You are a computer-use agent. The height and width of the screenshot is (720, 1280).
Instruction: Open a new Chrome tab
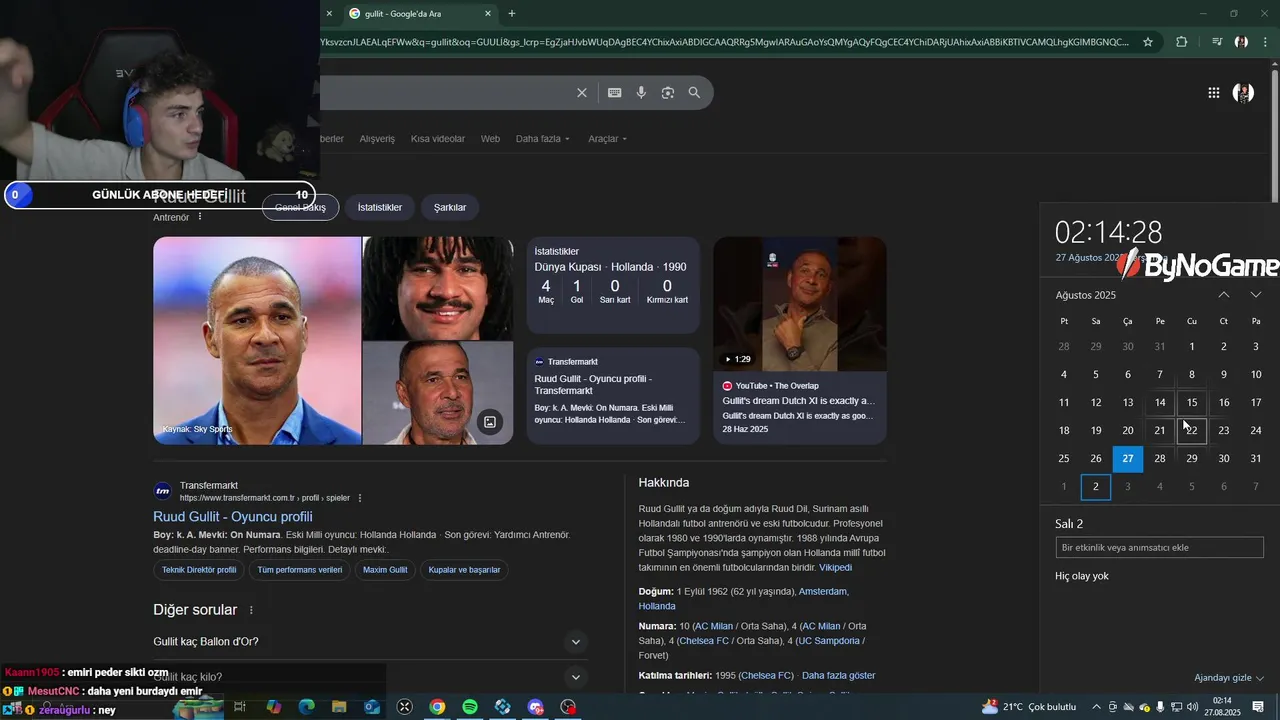click(x=512, y=13)
